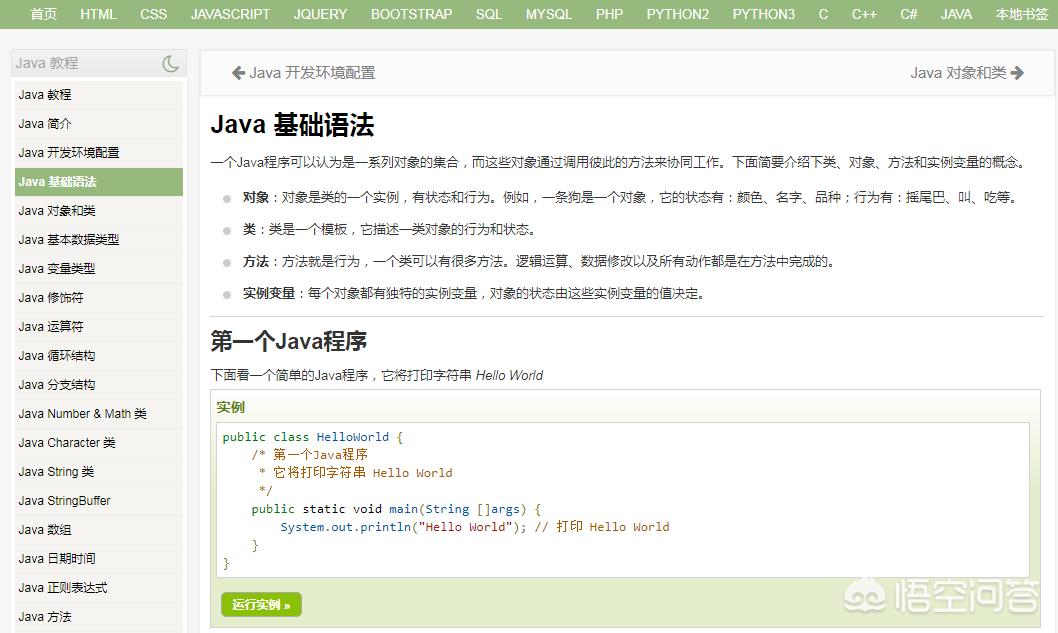Image resolution: width=1058 pixels, height=633 pixels.
Task: Select Java Number & Math 类 in sidebar
Action: (99, 414)
